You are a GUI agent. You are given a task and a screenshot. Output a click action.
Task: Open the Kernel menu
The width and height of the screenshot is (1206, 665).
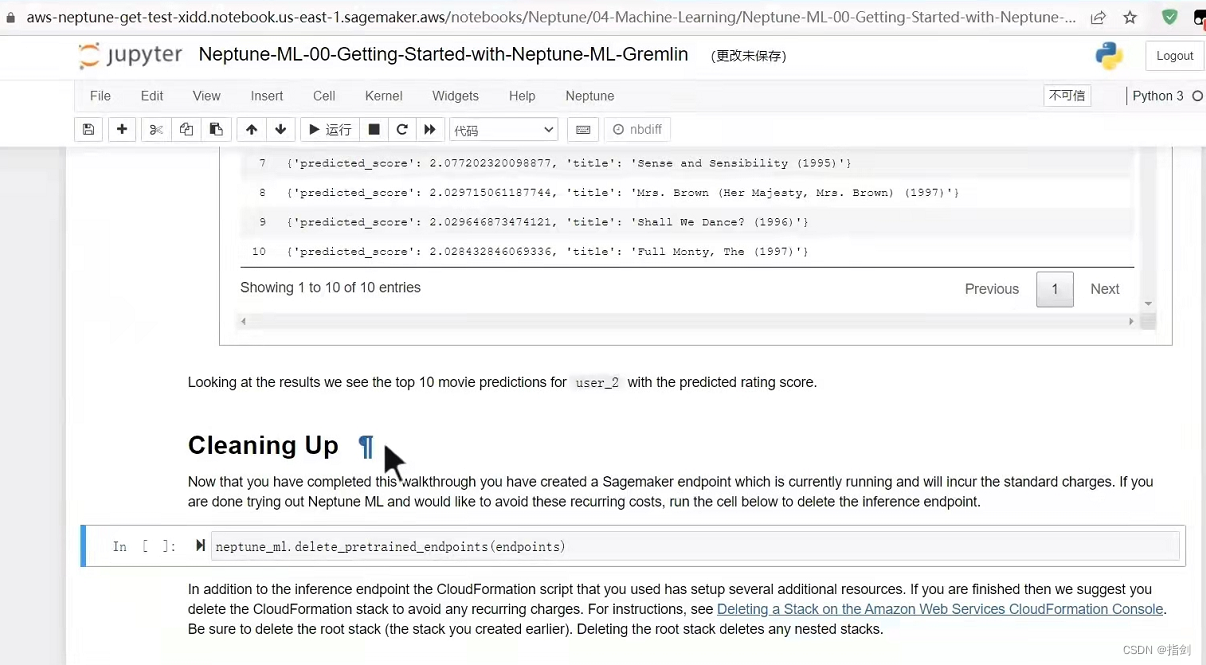[384, 96]
